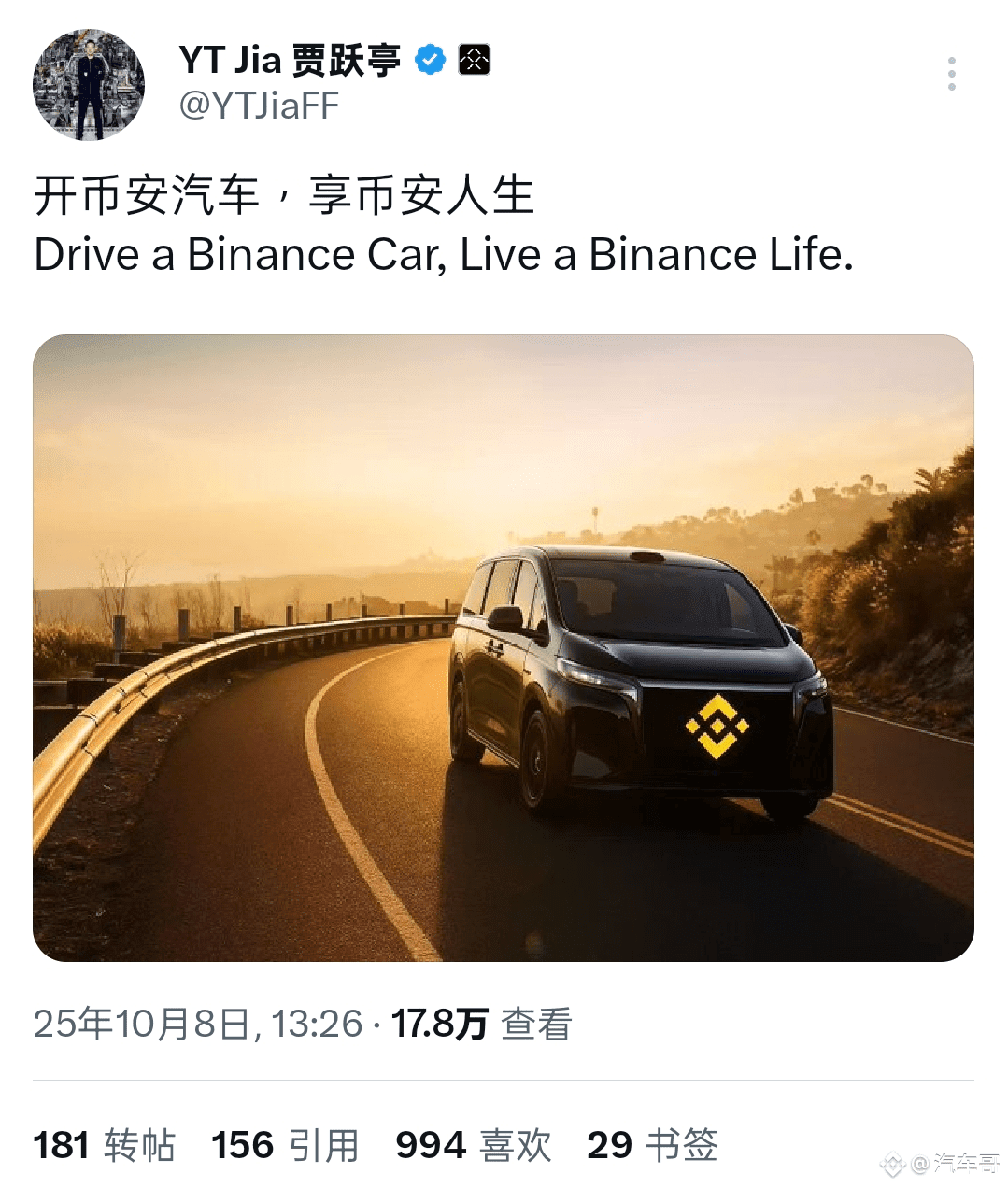Screen dimensions: 1008x1188
Task: Open the three-dot more options menu
Action: [951, 74]
